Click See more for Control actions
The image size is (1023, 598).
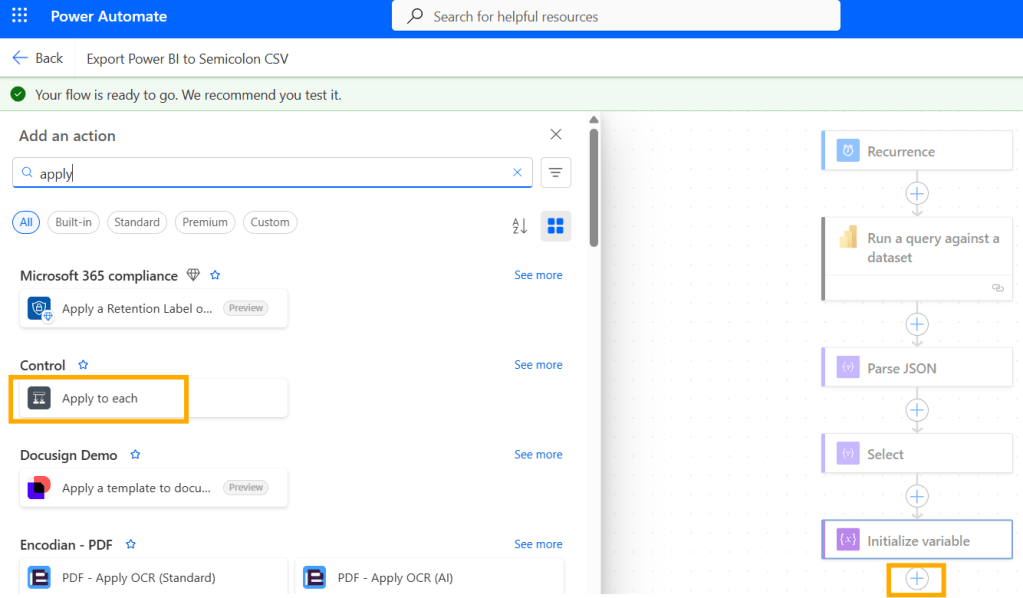click(538, 364)
